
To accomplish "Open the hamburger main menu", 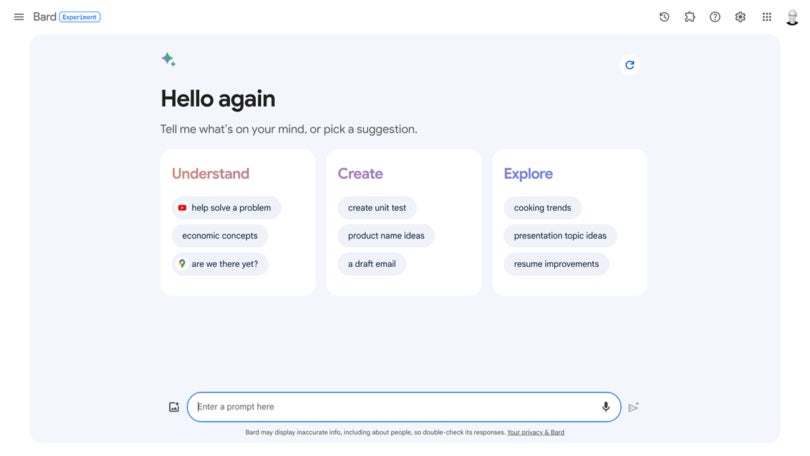I will (x=19, y=17).
